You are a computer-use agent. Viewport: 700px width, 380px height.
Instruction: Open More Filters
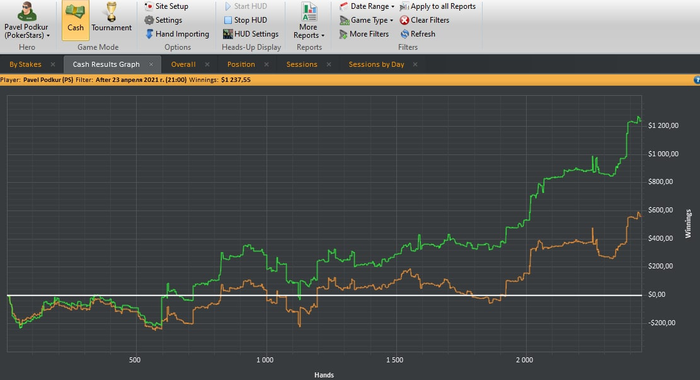tap(364, 34)
